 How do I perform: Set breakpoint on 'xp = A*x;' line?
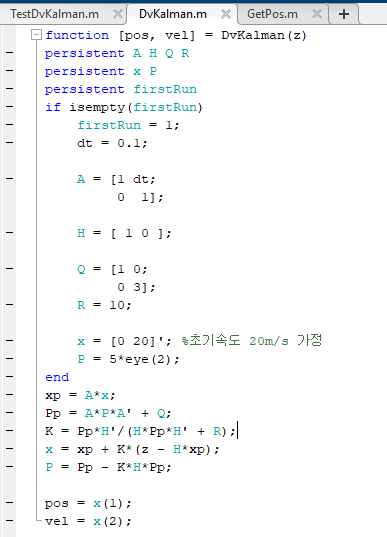(x=10, y=395)
